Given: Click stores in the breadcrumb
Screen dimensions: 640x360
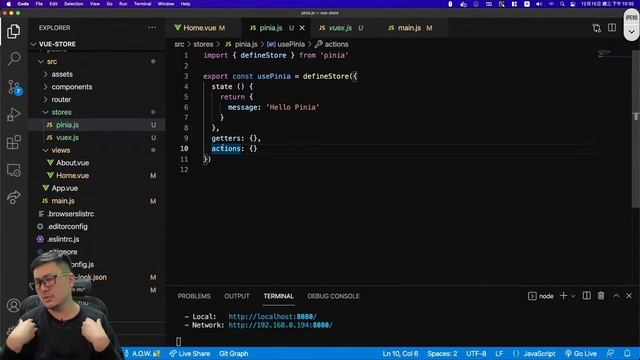Looking at the screenshot, I should [203, 44].
